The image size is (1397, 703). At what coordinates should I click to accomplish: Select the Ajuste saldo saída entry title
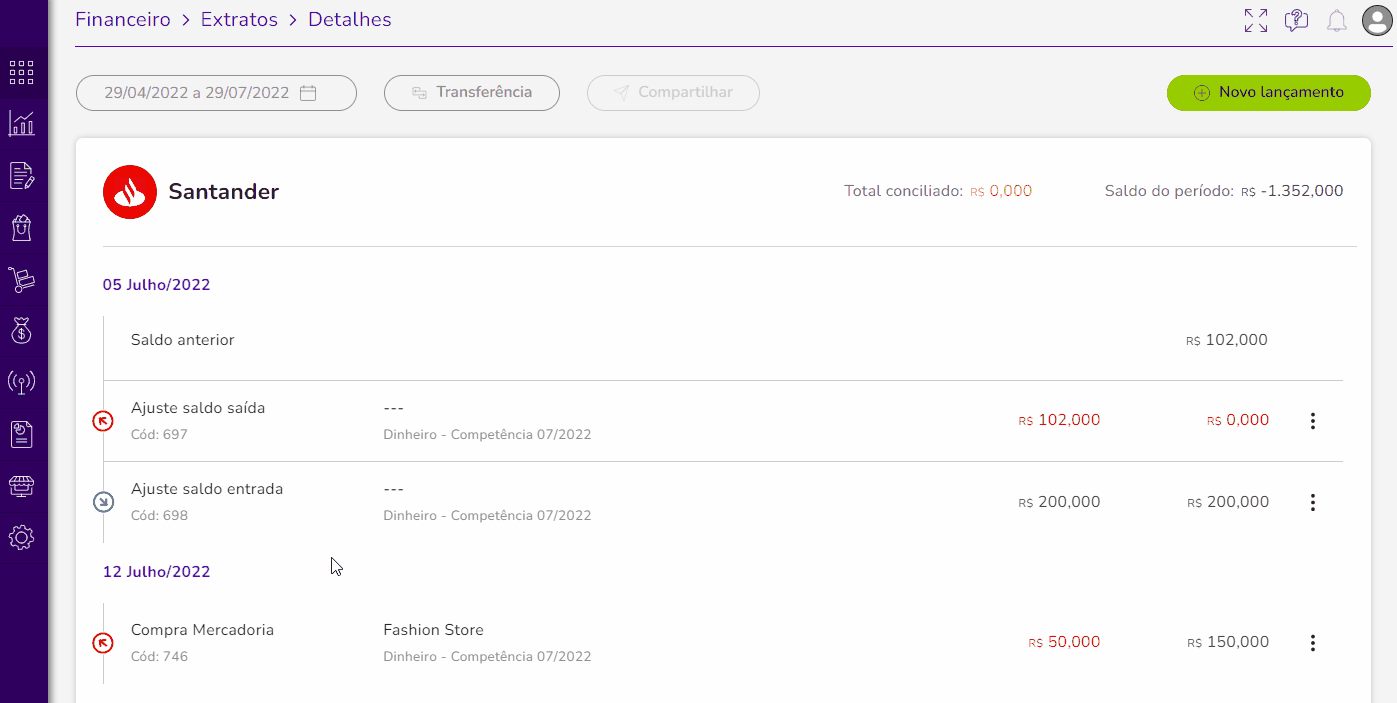point(198,408)
